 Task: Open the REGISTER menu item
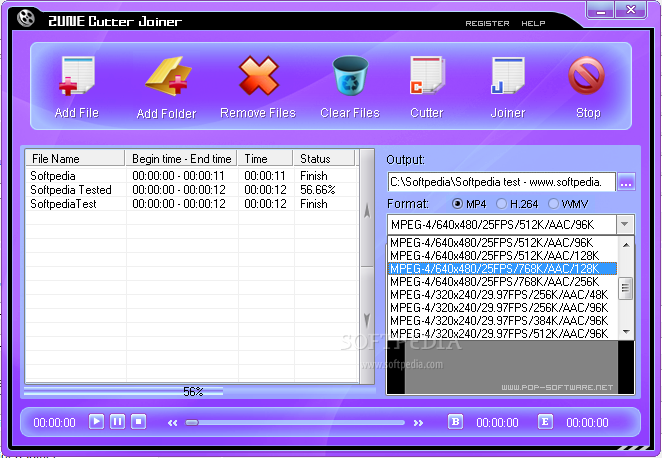487,24
